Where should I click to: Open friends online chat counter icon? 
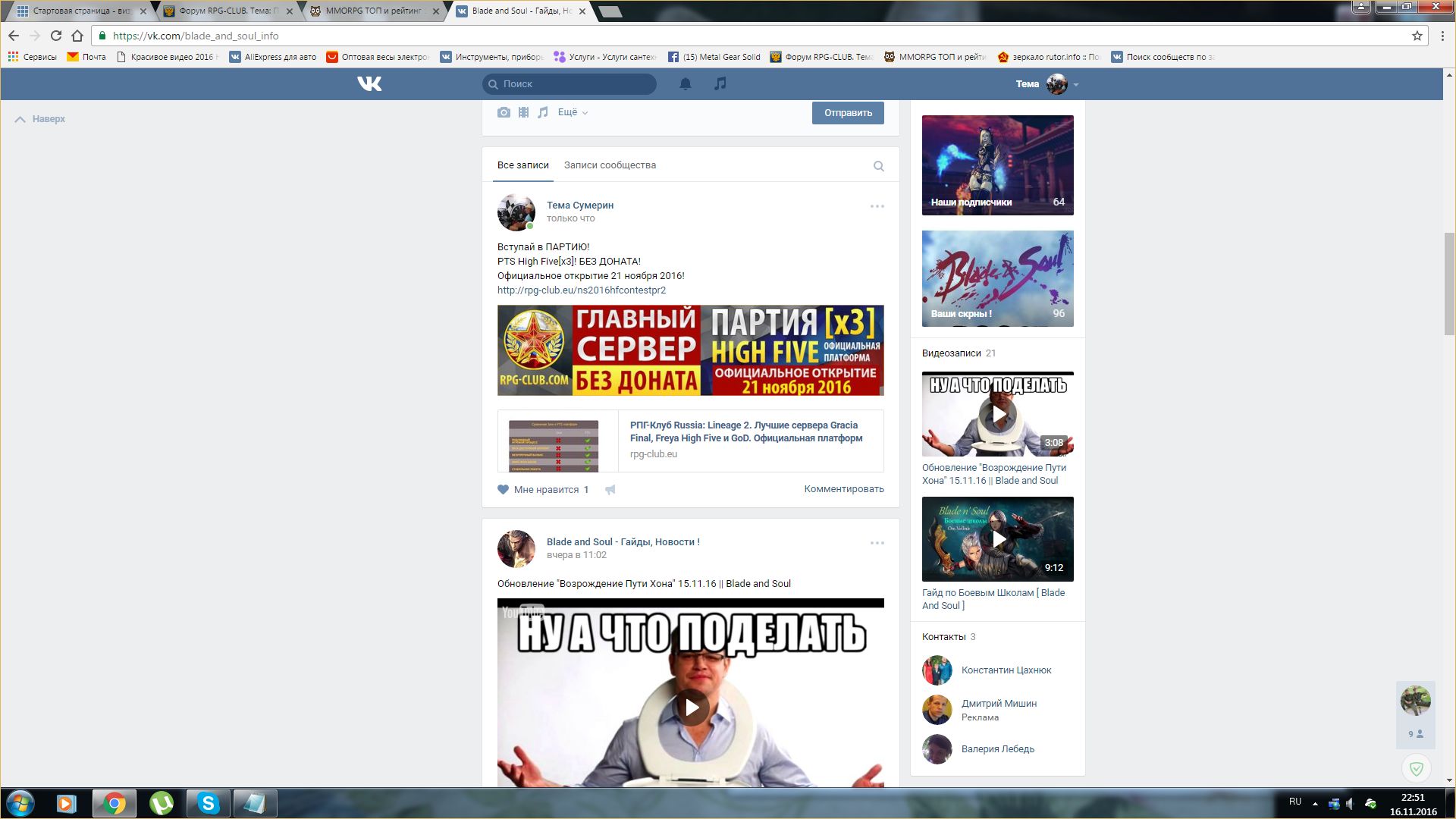pos(1416,734)
